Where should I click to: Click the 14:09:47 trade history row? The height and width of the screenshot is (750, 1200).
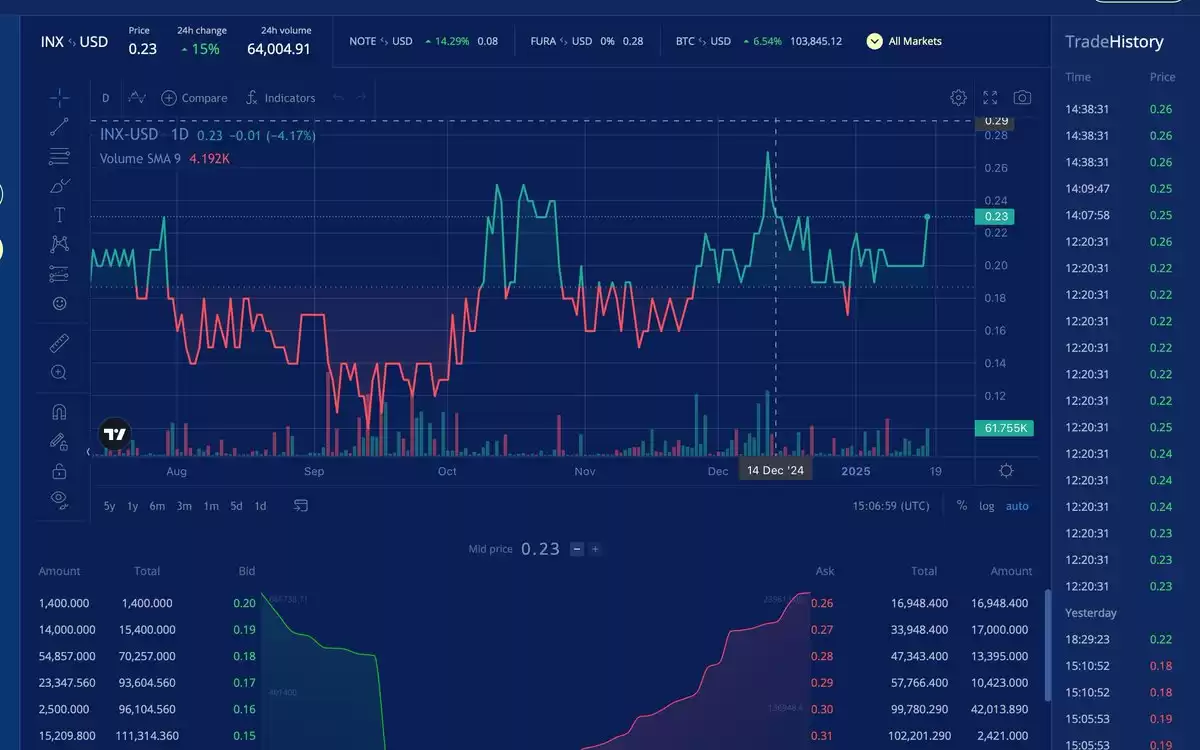(1120, 188)
